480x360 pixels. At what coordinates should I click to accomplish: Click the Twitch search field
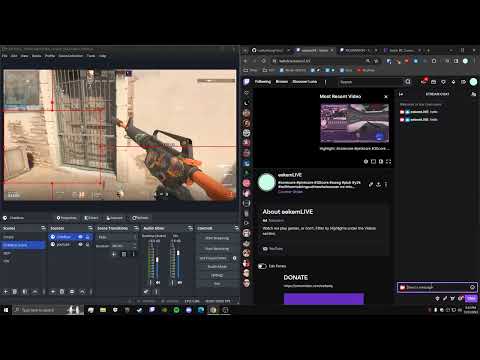point(370,82)
